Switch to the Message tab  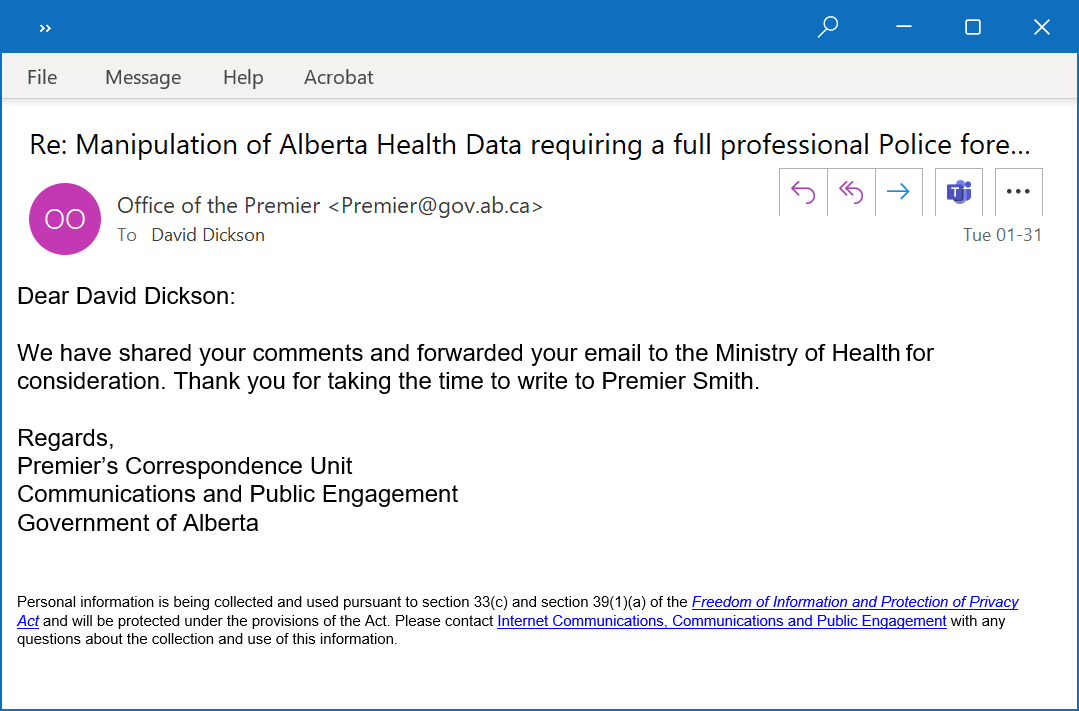tap(143, 77)
